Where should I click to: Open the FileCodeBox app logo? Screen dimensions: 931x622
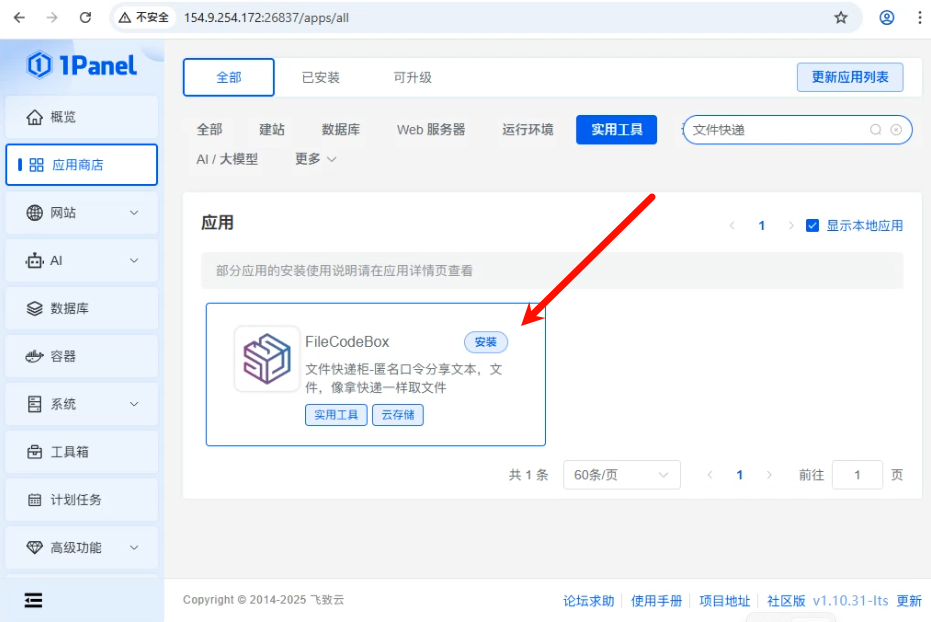pos(267,358)
